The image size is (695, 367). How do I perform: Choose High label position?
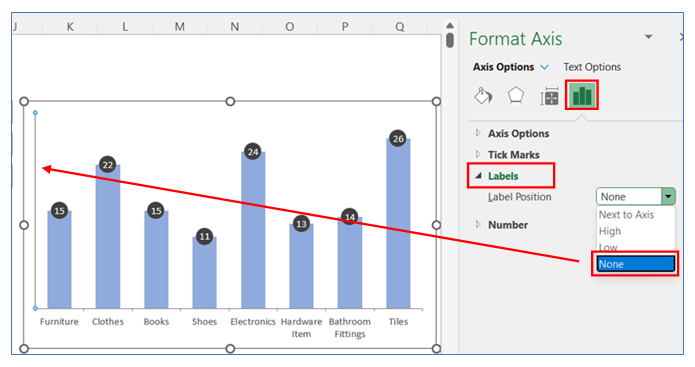[x=610, y=231]
